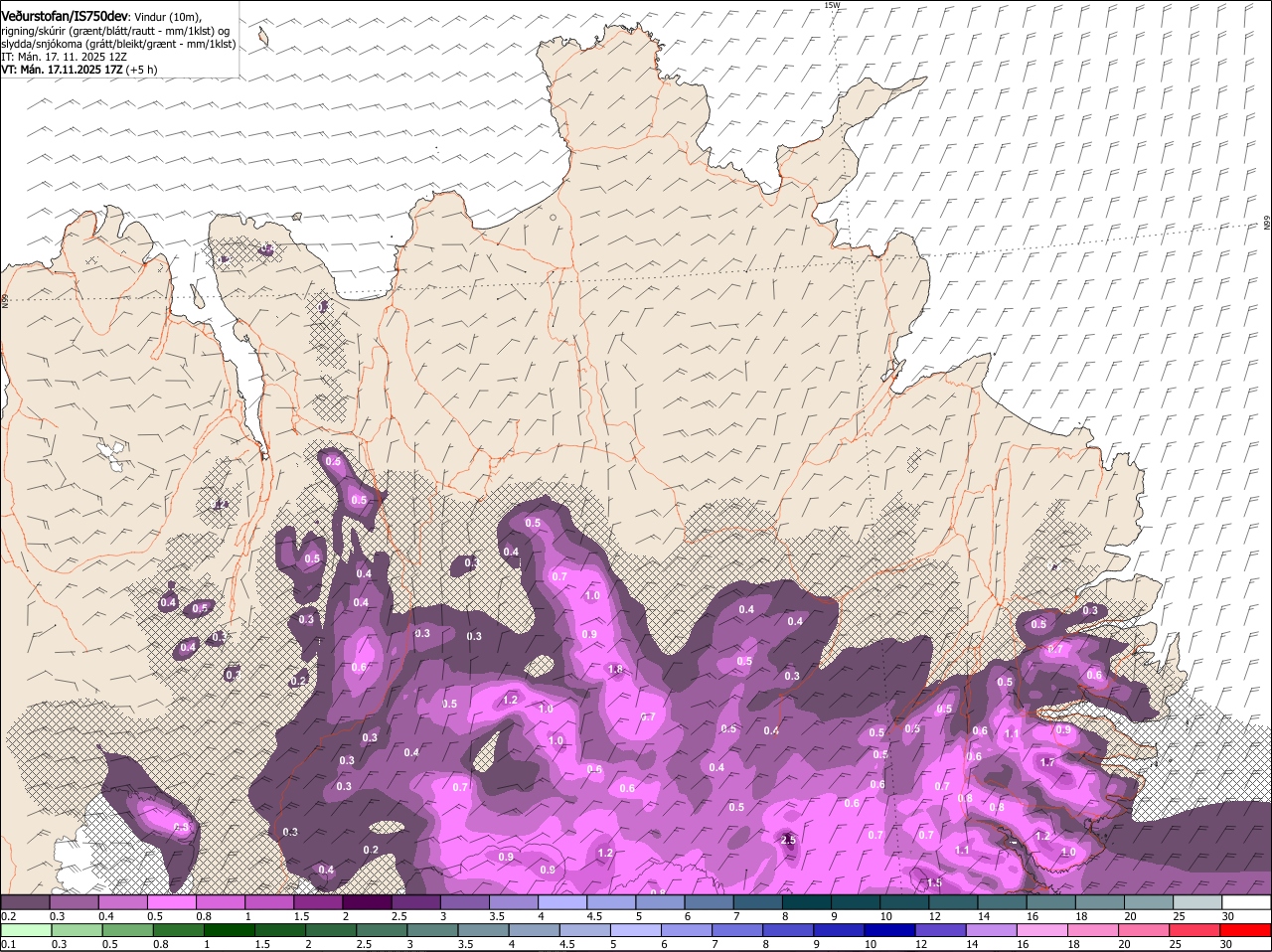Select the N99 label on the right map edge
Image resolution: width=1272 pixels, height=952 pixels.
(x=1267, y=225)
